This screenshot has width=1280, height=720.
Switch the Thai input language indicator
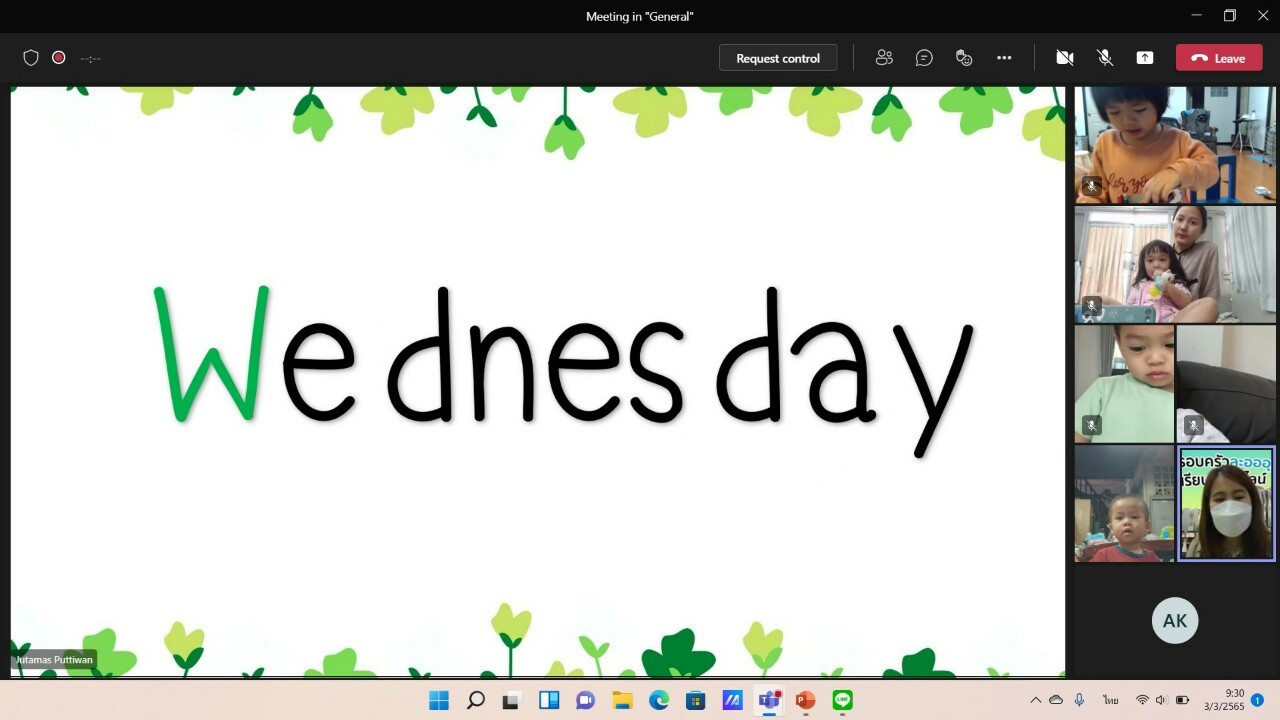(x=1111, y=700)
